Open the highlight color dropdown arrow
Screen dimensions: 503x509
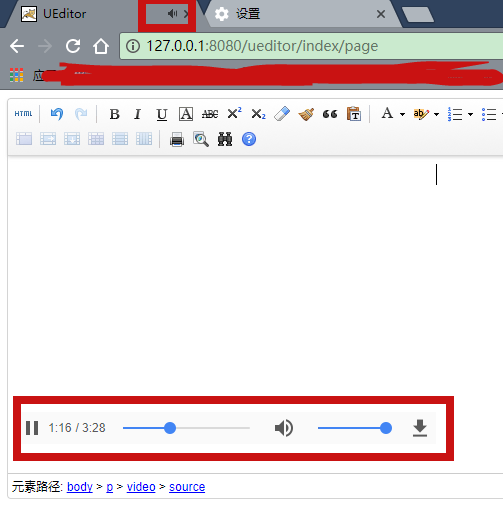(436, 114)
